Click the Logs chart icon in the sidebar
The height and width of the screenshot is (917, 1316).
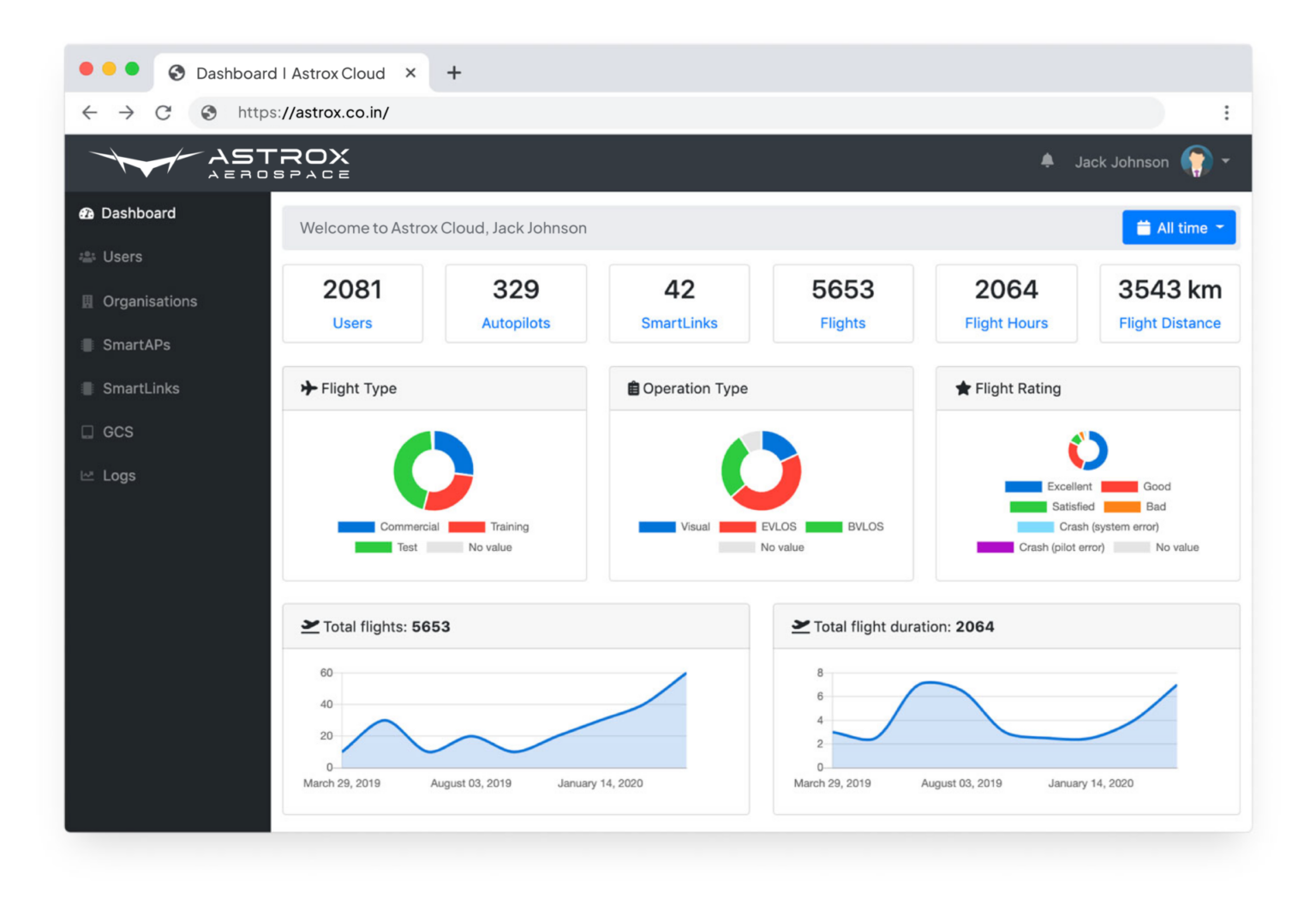(87, 476)
